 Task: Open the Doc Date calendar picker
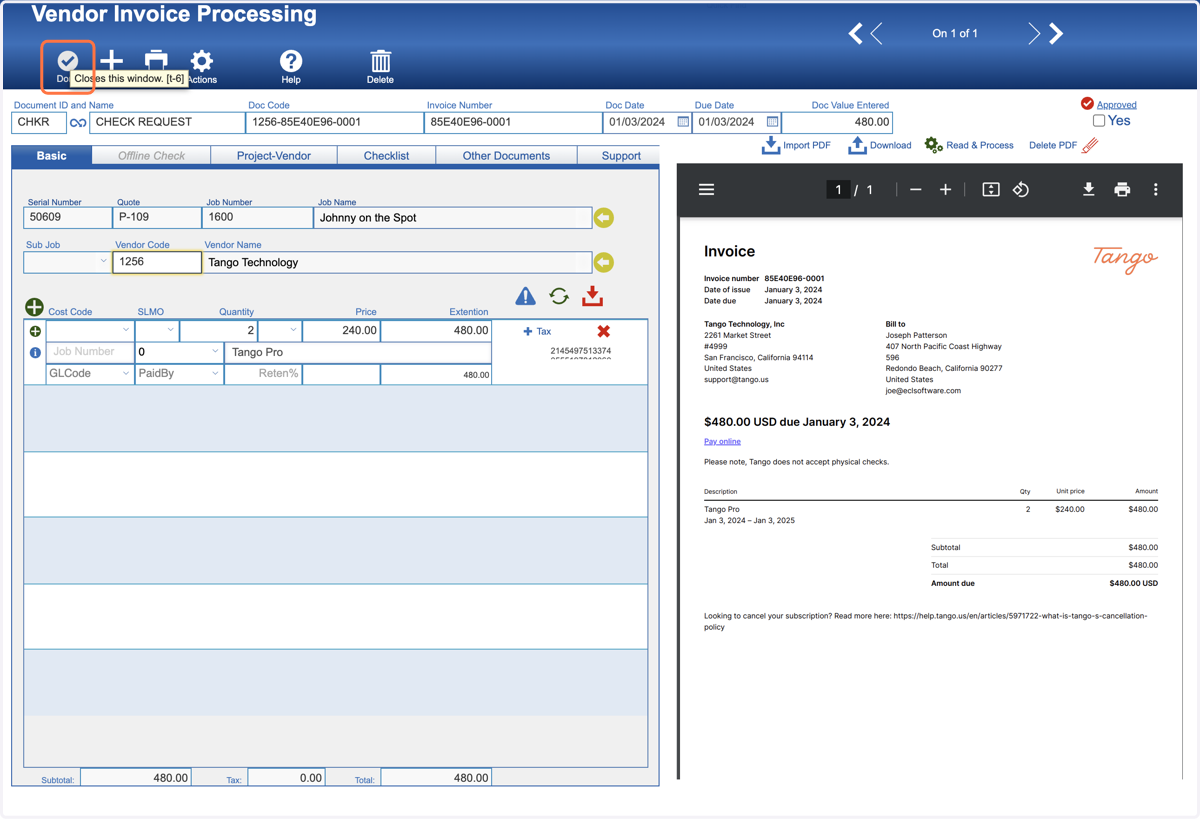pos(684,122)
